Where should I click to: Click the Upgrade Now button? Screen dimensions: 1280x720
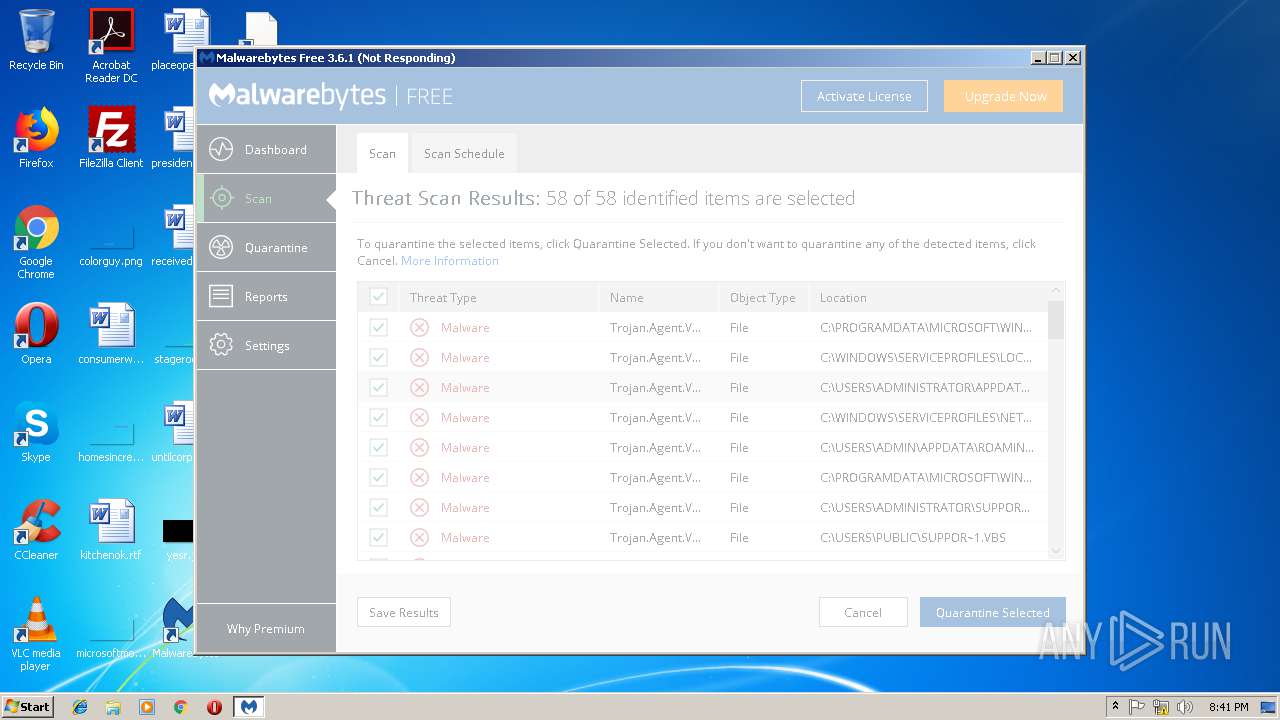point(1004,96)
